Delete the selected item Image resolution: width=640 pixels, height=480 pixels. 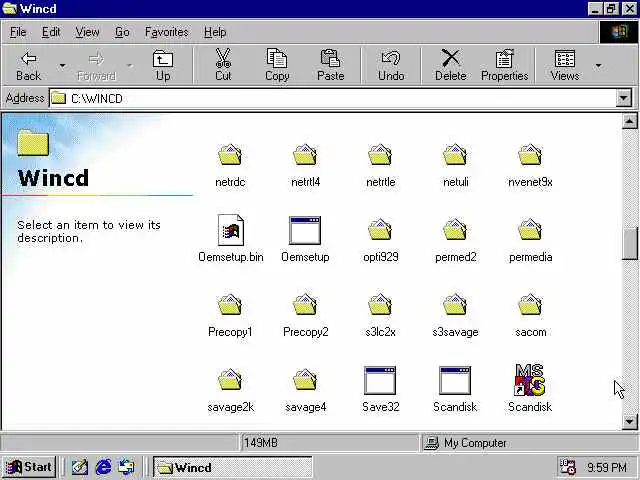(x=451, y=65)
